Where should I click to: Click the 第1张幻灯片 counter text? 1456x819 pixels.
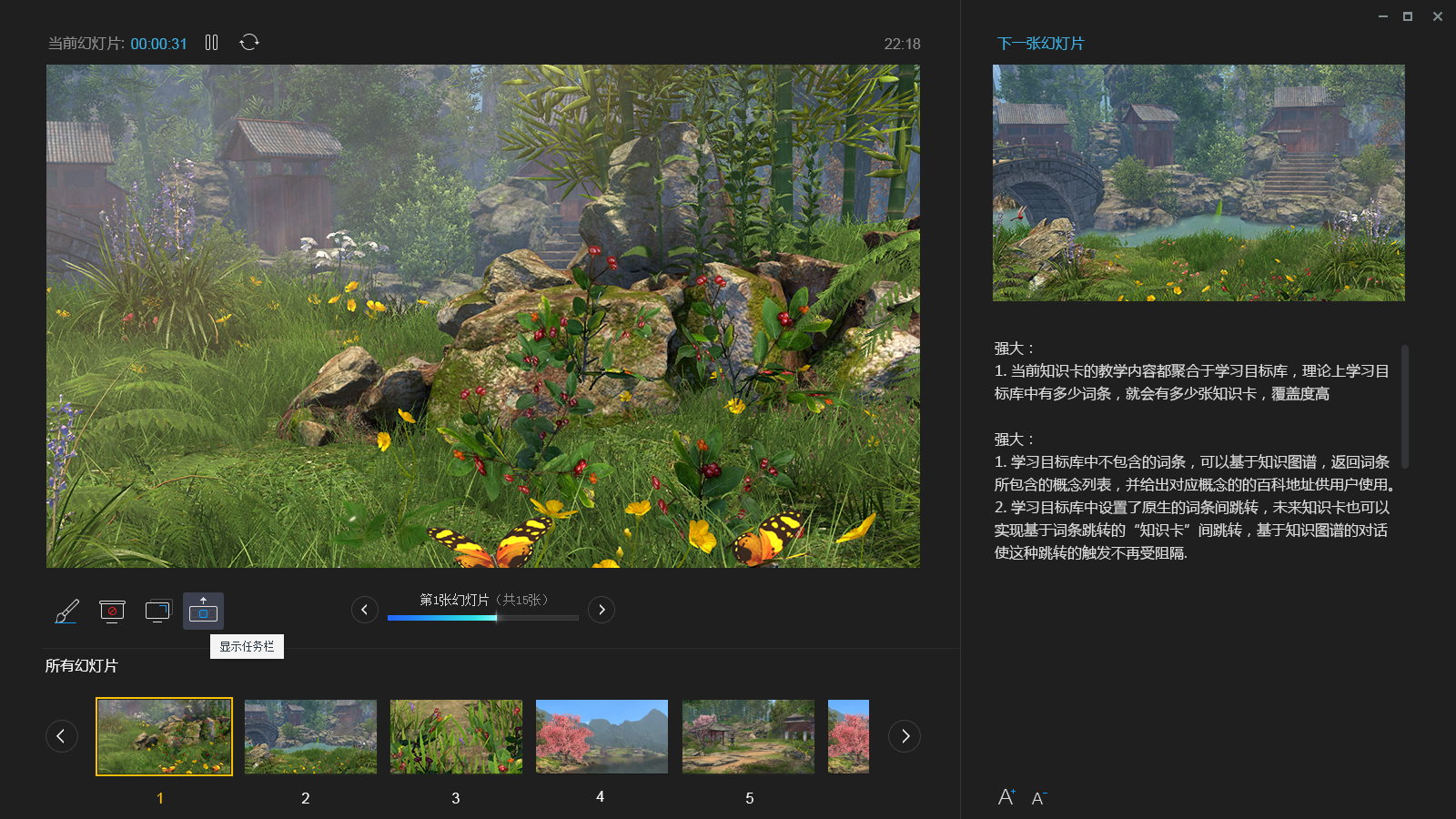pyautogui.click(x=454, y=600)
